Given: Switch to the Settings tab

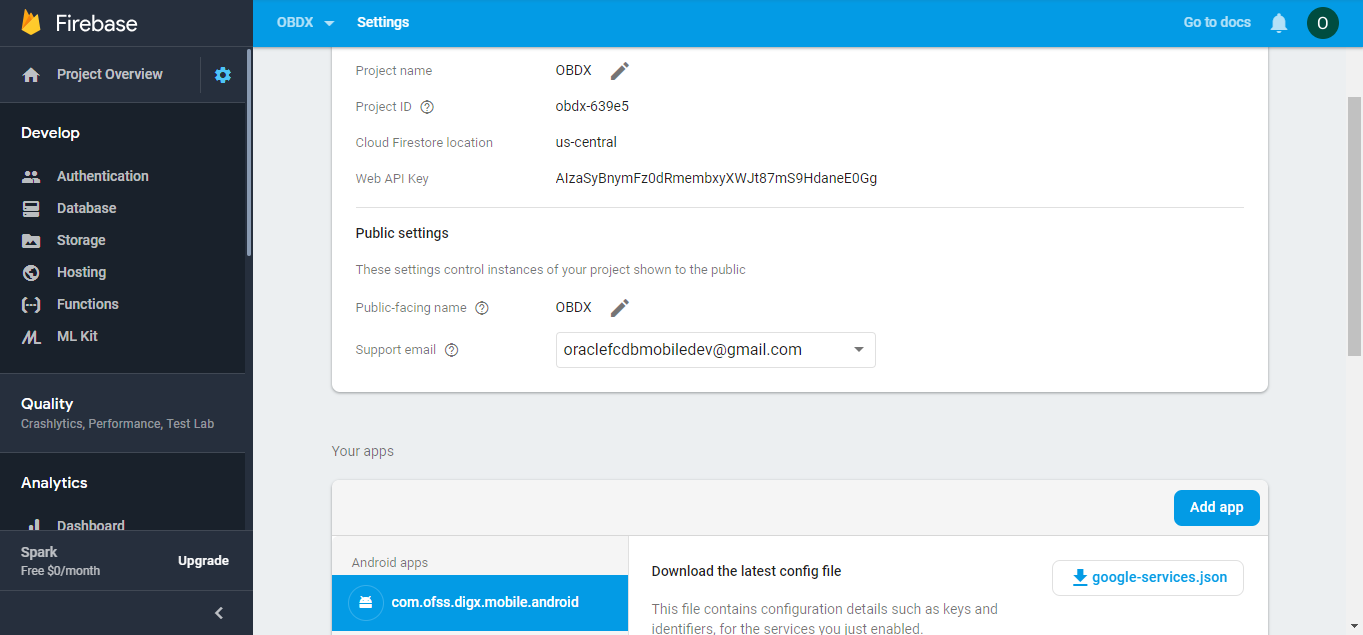Looking at the screenshot, I should tap(383, 22).
